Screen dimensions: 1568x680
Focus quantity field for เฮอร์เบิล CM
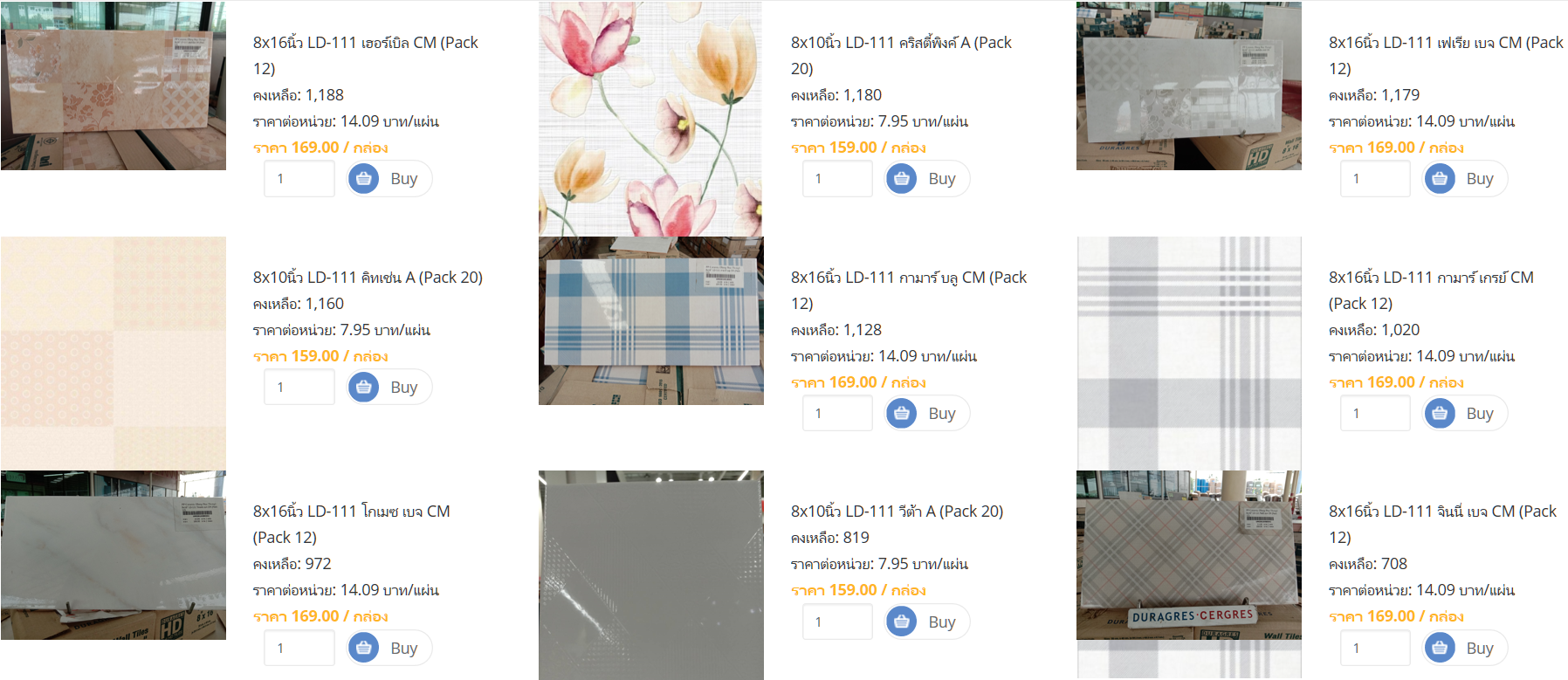[x=299, y=179]
